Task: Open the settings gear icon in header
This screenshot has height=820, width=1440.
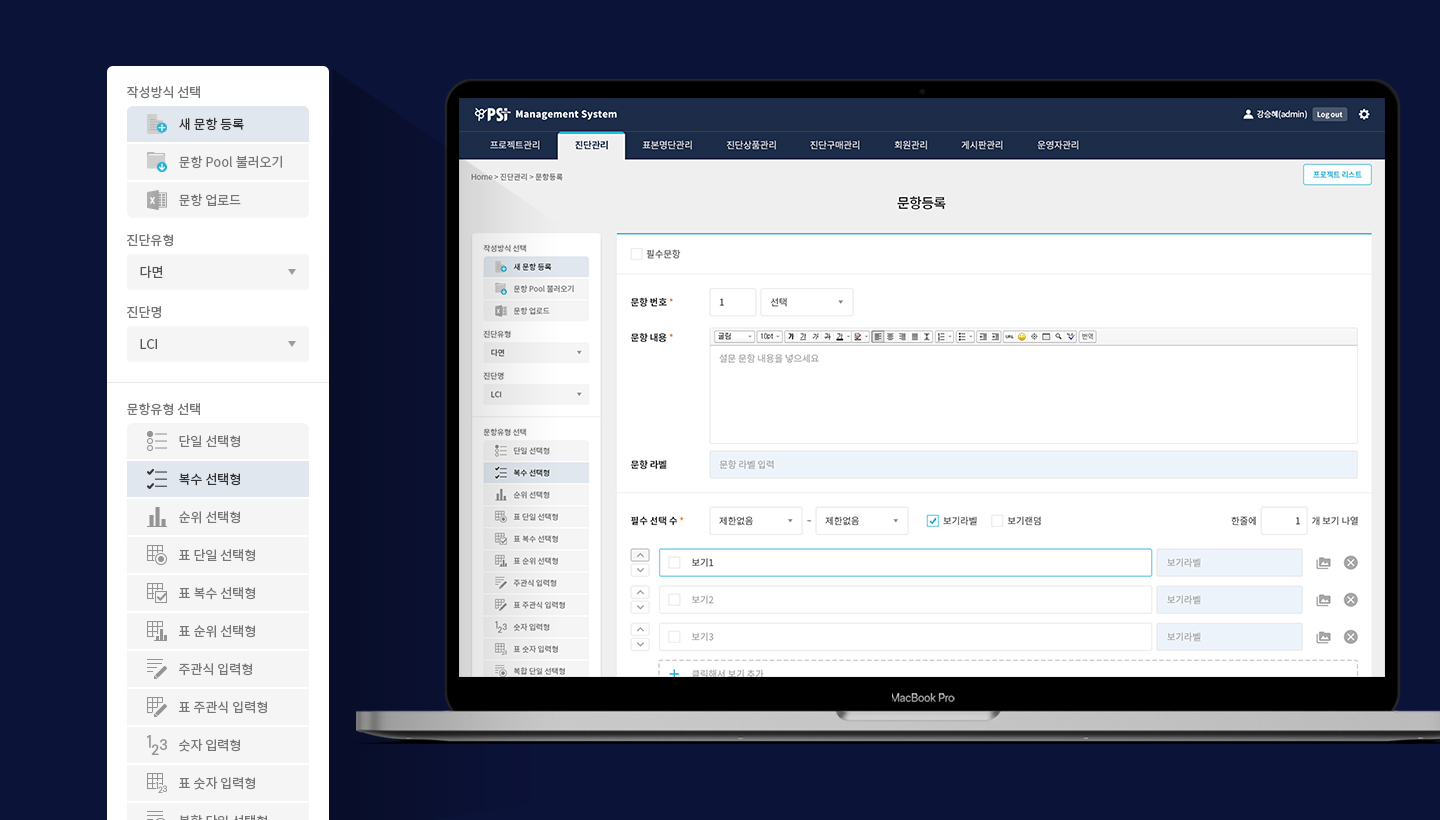Action: click(x=1364, y=114)
